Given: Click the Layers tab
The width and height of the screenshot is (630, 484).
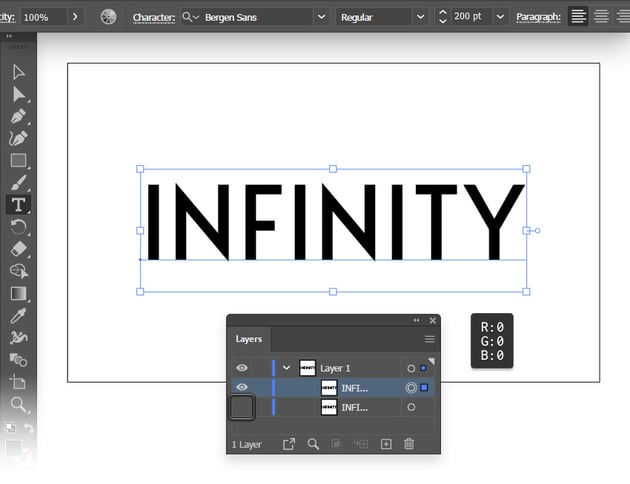Looking at the screenshot, I should [249, 339].
